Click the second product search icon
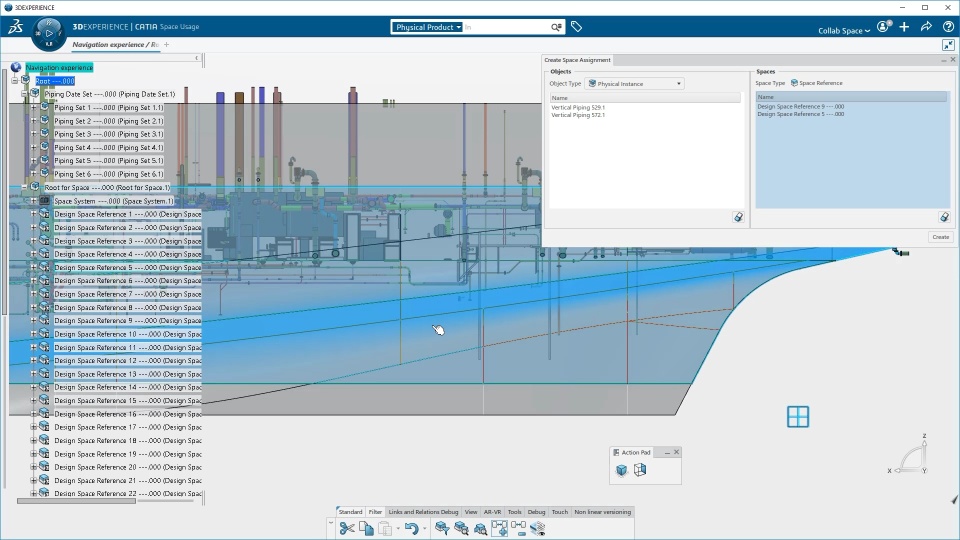960x540 pixels. 461,528
